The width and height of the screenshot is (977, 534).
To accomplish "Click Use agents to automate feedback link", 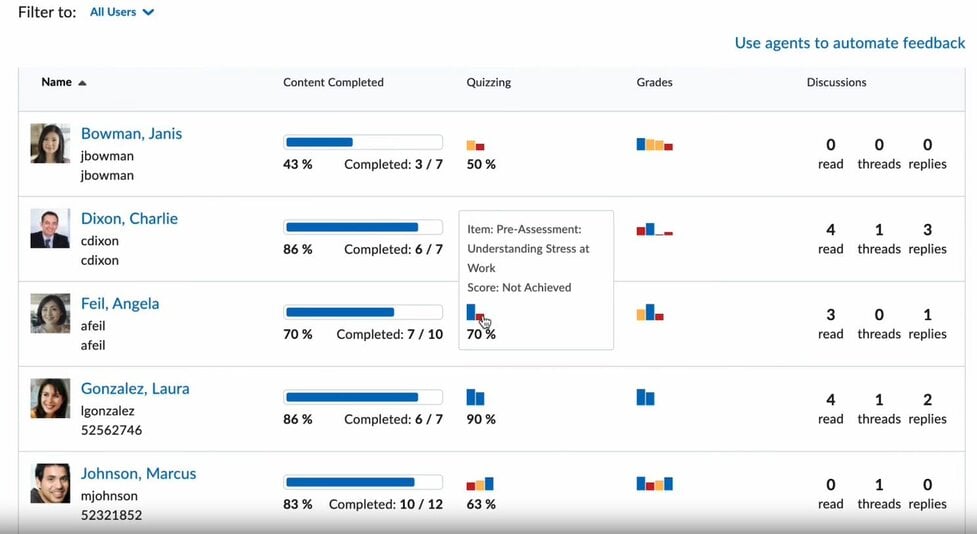I will [x=849, y=43].
